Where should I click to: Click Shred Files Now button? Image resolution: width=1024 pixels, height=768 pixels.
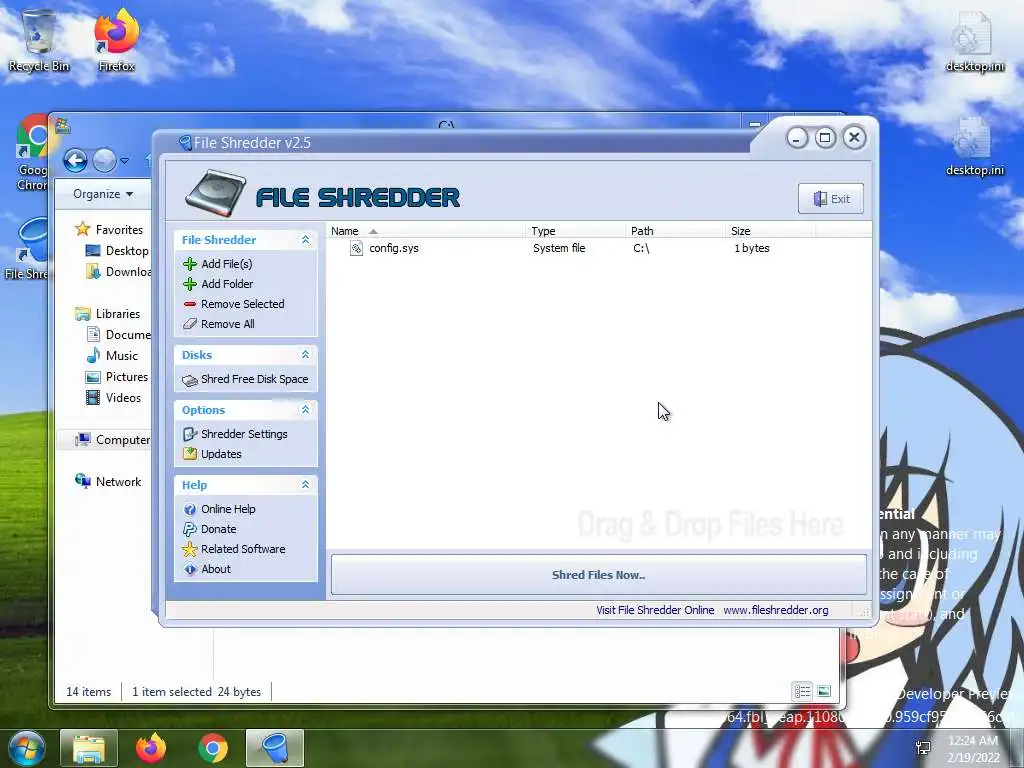[599, 575]
